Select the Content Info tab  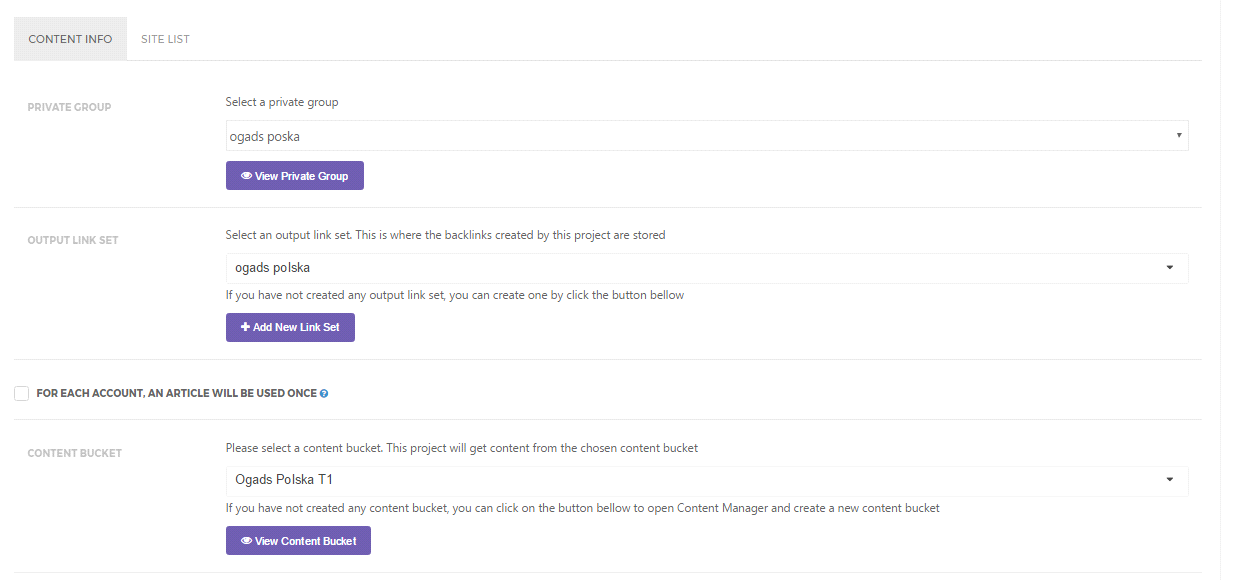70,39
